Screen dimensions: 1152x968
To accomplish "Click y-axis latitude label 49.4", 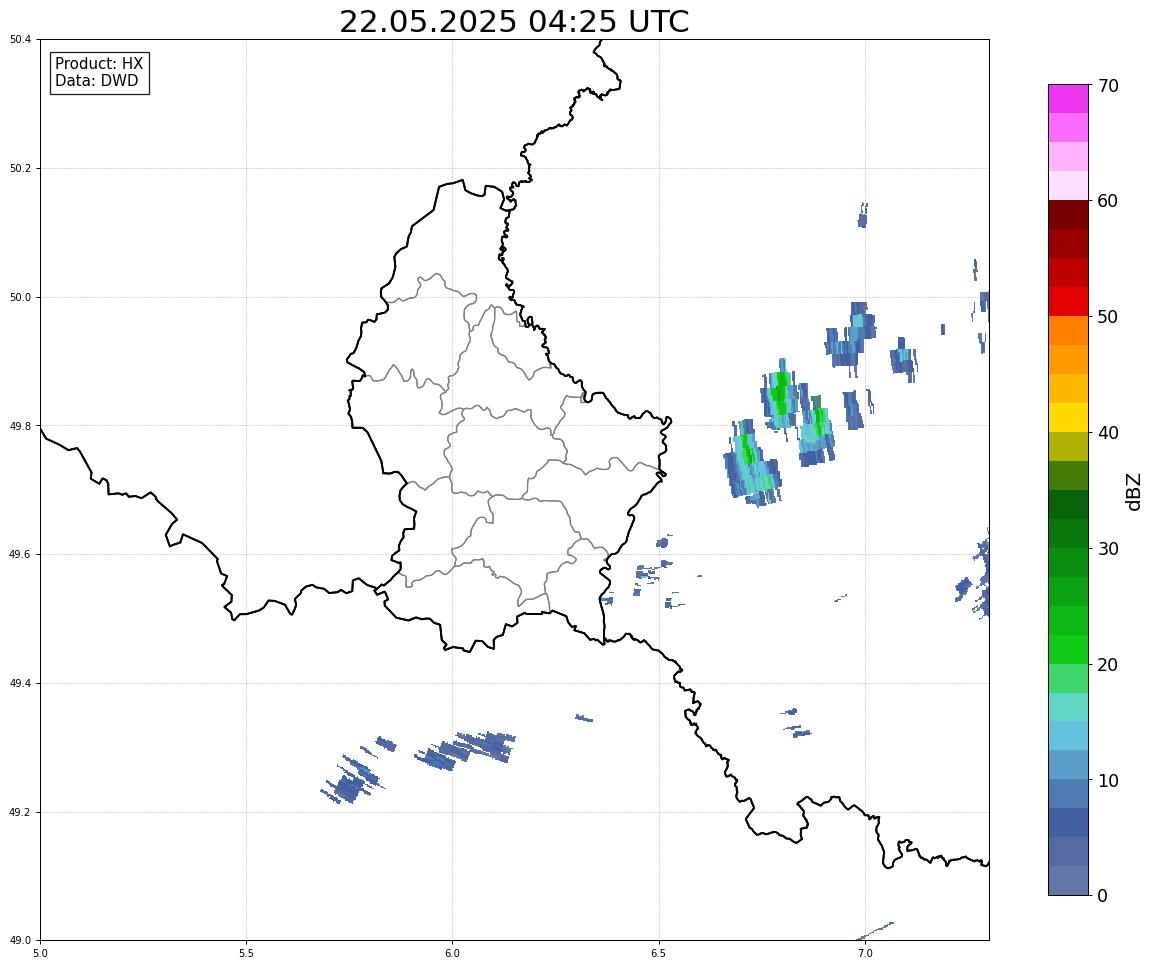I will coord(20,684).
